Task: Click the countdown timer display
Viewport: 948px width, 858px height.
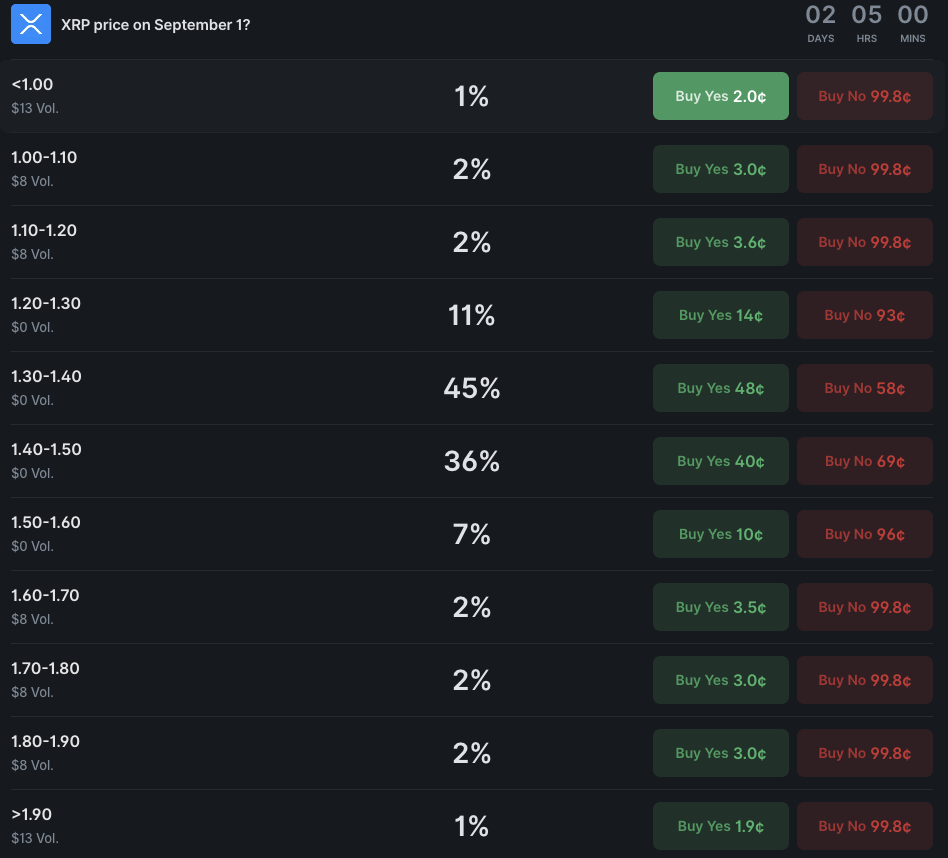Action: click(x=866, y=24)
